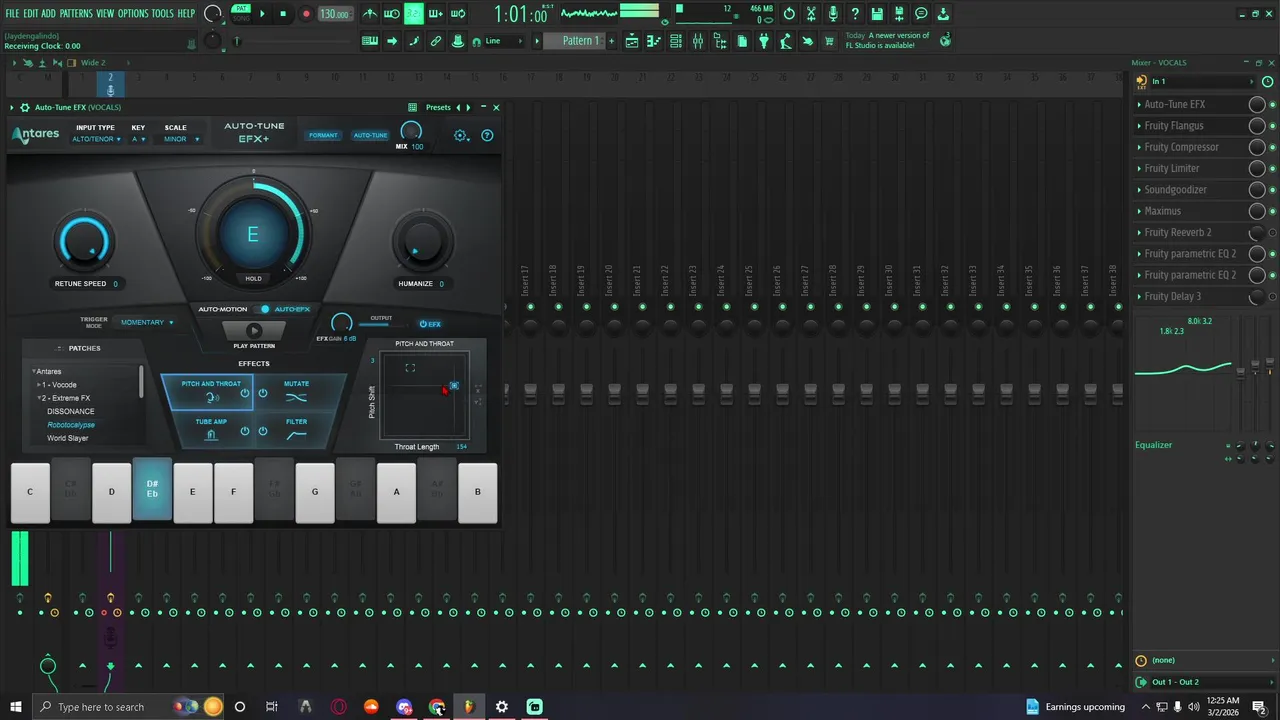Open the FILE menu
This screenshot has height=720, width=1280.
pyautogui.click(x=13, y=14)
